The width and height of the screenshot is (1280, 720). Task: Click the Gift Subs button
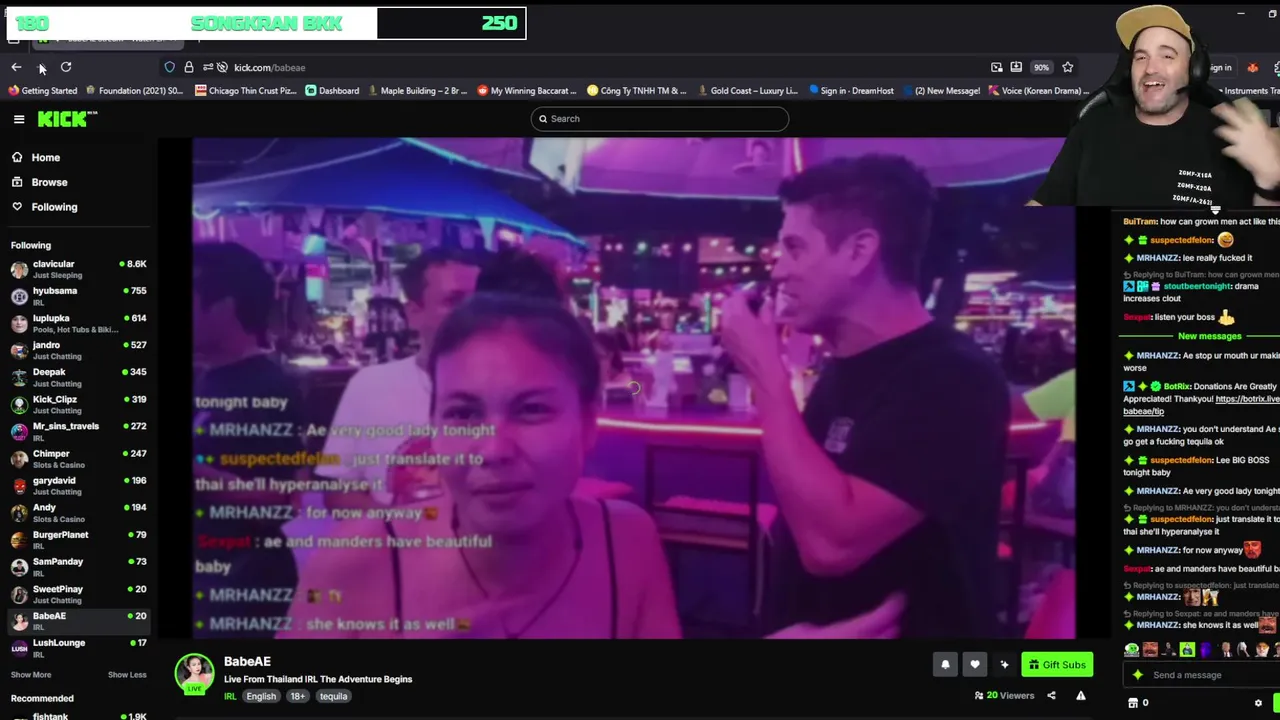click(1057, 664)
